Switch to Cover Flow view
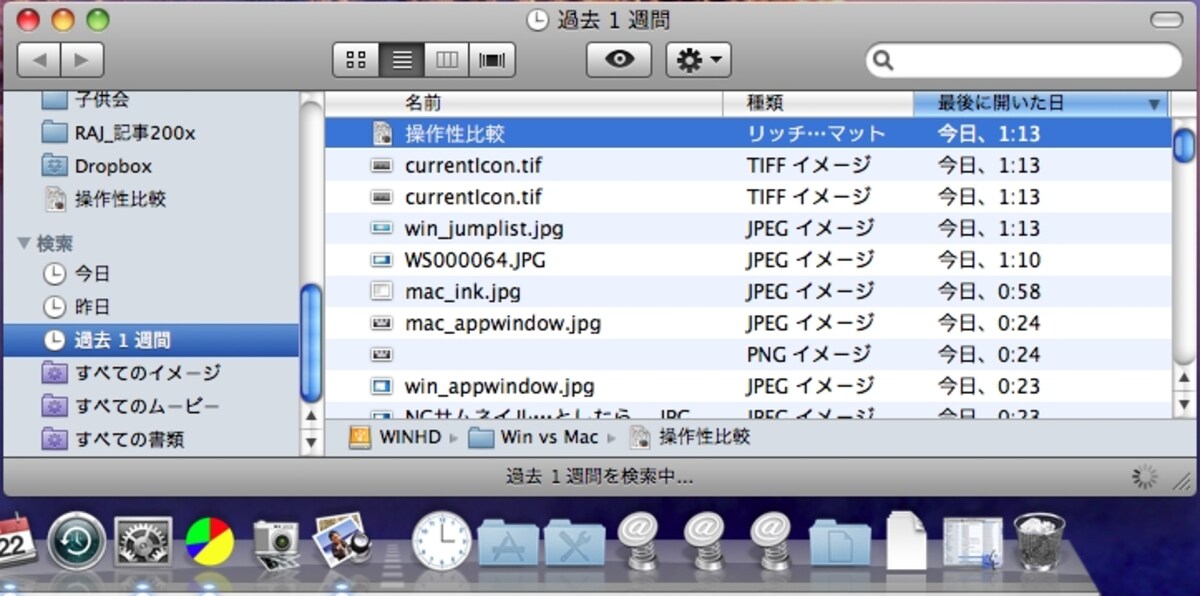1200x596 pixels. (x=492, y=60)
